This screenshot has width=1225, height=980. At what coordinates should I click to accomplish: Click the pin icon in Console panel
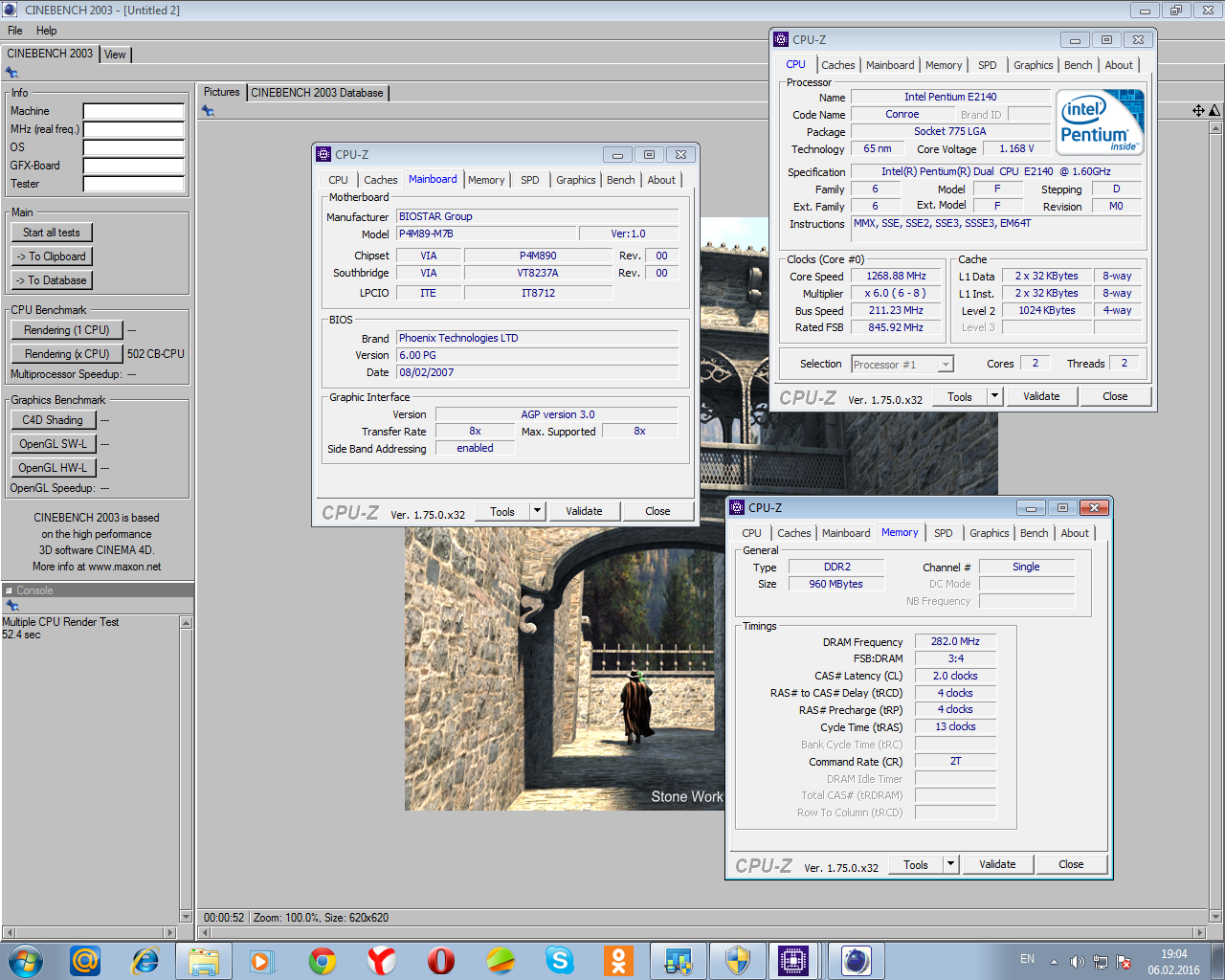[12, 606]
